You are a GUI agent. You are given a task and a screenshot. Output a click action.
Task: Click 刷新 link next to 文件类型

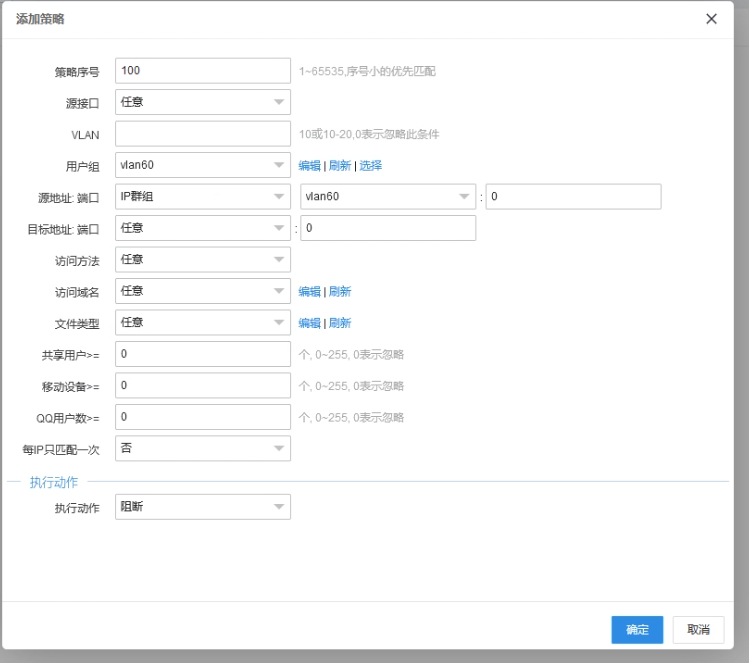click(x=340, y=323)
